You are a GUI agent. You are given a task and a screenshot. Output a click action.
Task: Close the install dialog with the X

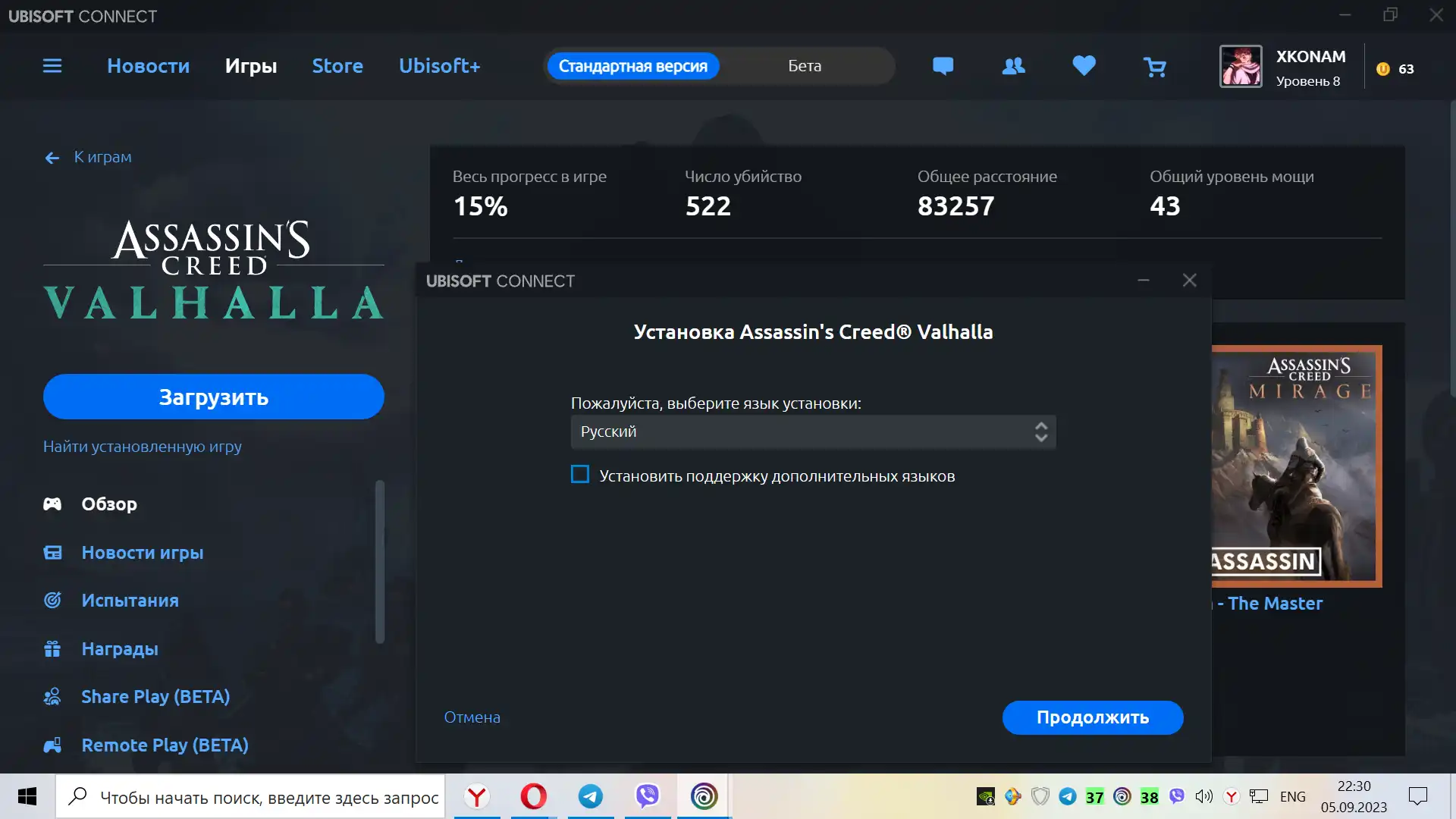tap(1189, 281)
